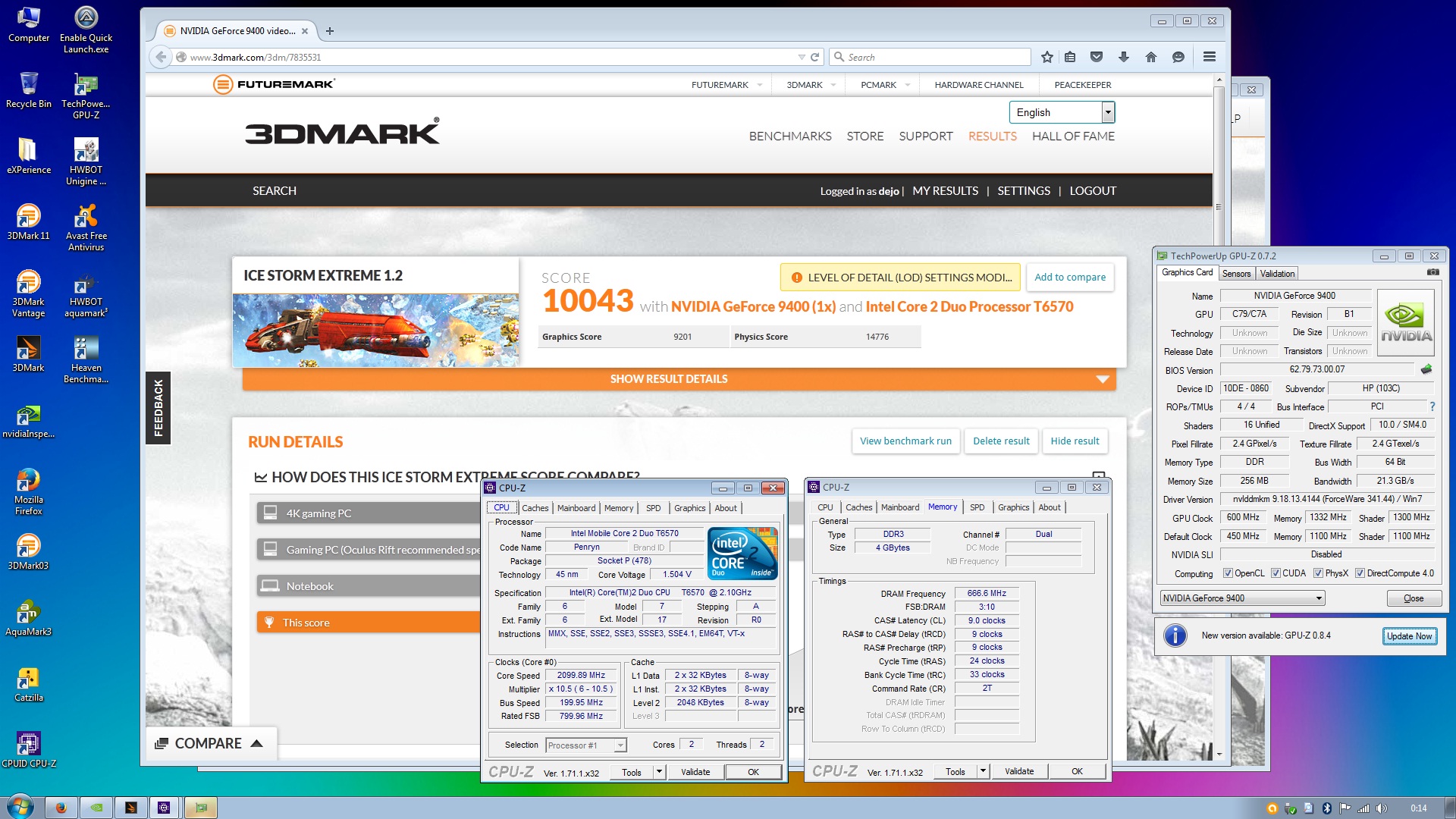Image resolution: width=1456 pixels, height=819 pixels.
Task: Click the Ice Storm Extreme thumbnail
Action: click(x=375, y=330)
